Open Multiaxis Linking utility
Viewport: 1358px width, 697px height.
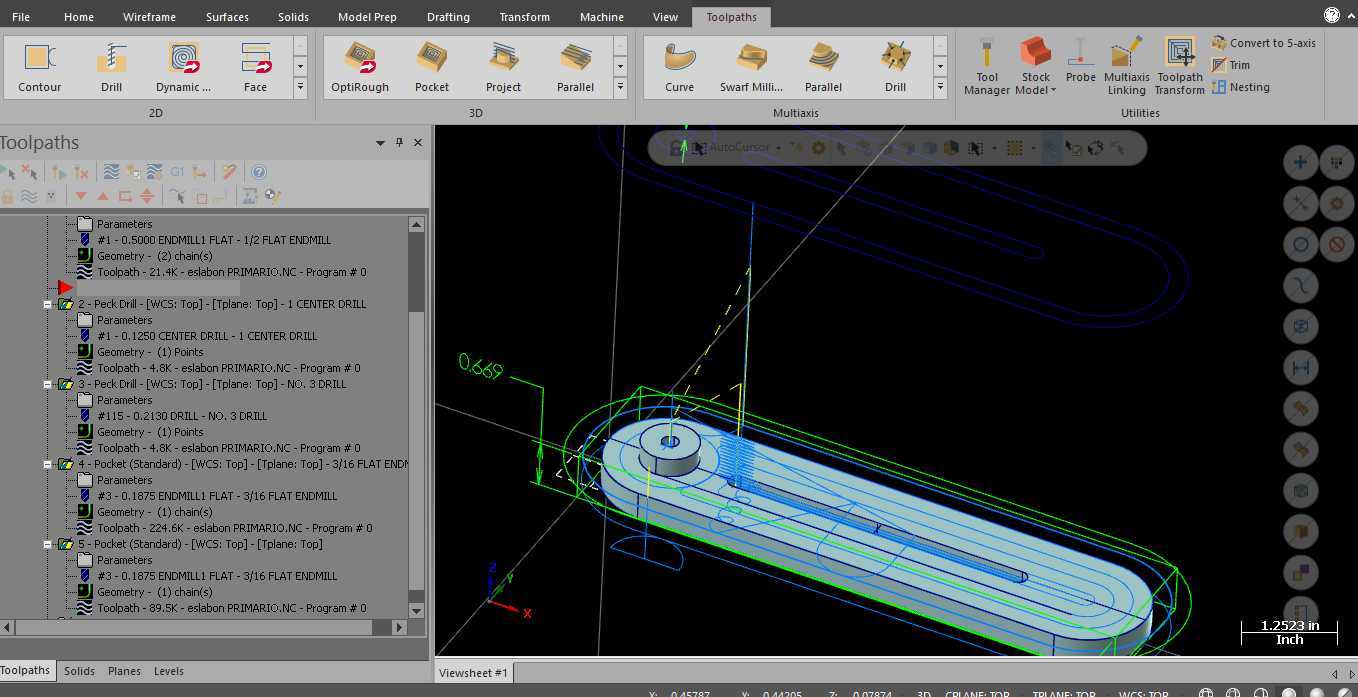[x=1126, y=68]
